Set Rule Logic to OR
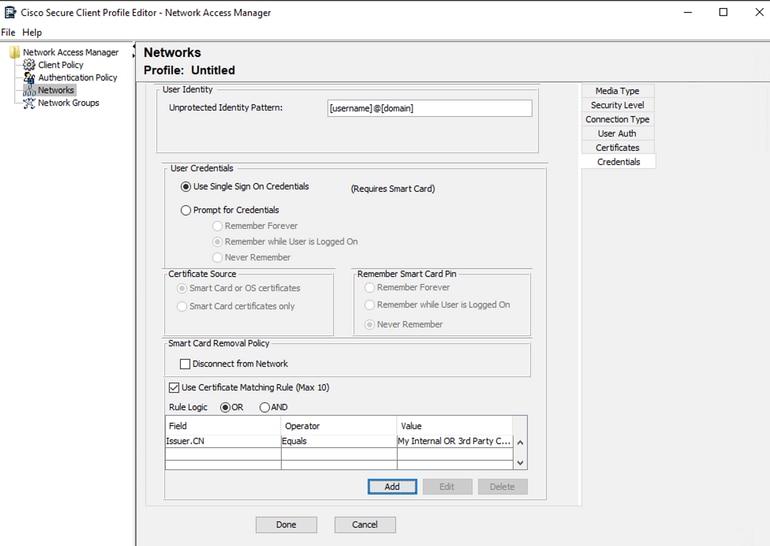This screenshot has height=546, width=770. pos(225,408)
